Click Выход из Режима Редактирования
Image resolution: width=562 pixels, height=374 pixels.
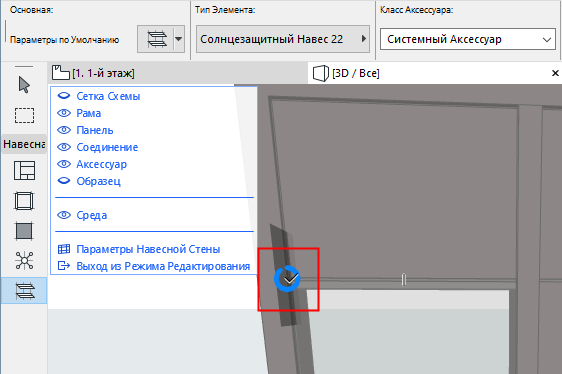pos(163,266)
